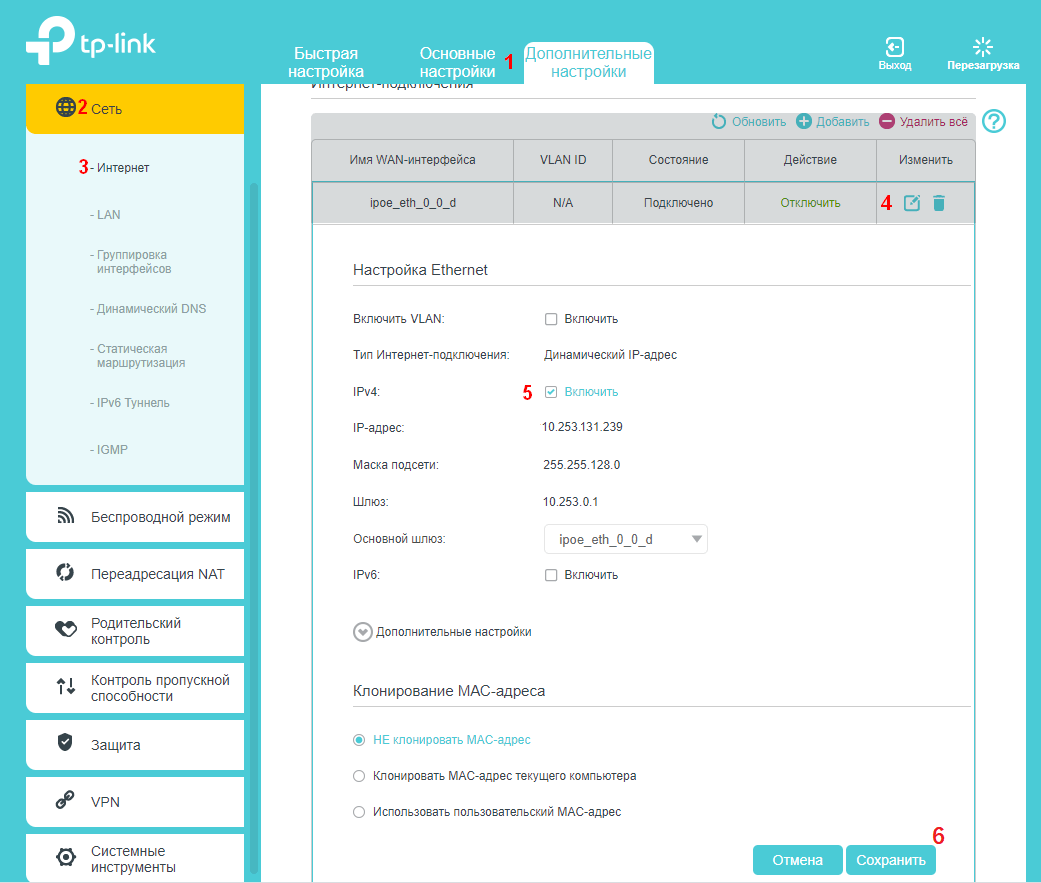Screen dimensions: 1041x883
Task: Select Клонировать MAC-адрес текущего компьютера option
Action: point(359,776)
